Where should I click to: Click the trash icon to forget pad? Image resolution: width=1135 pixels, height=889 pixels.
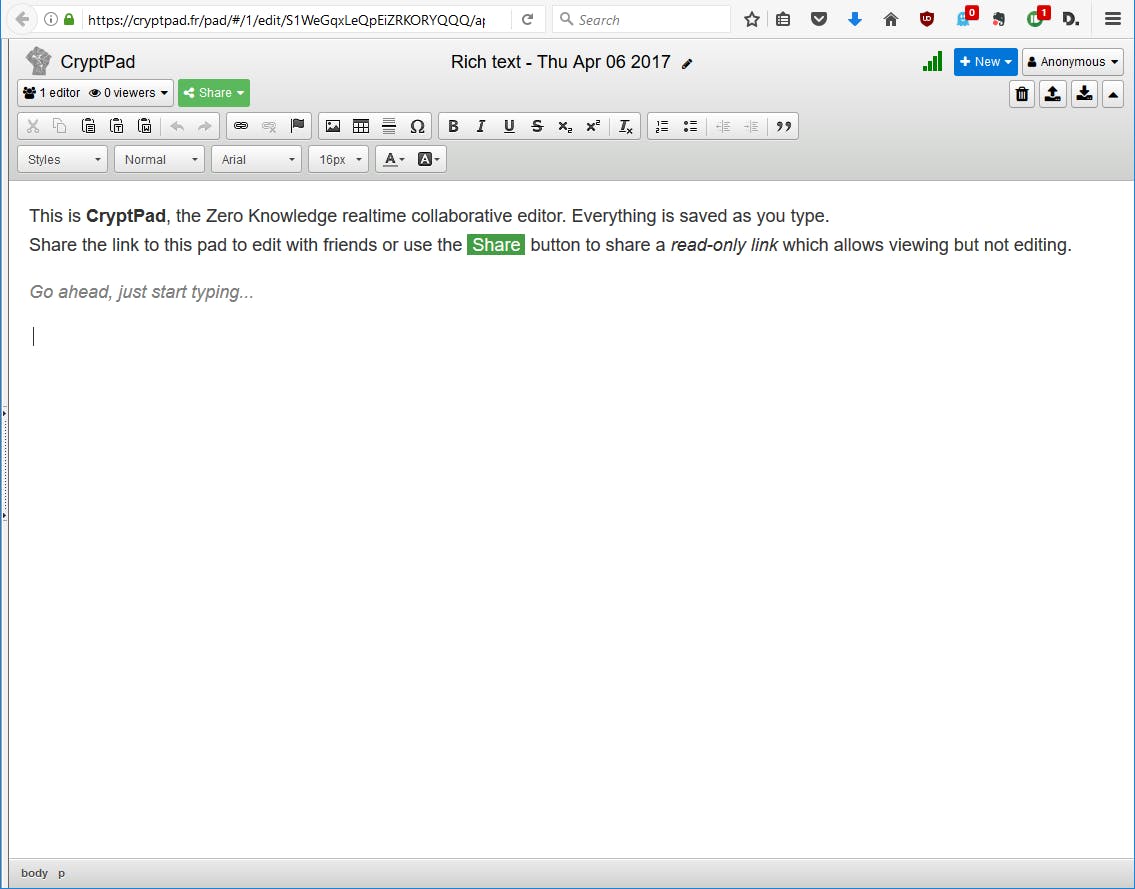(1022, 94)
